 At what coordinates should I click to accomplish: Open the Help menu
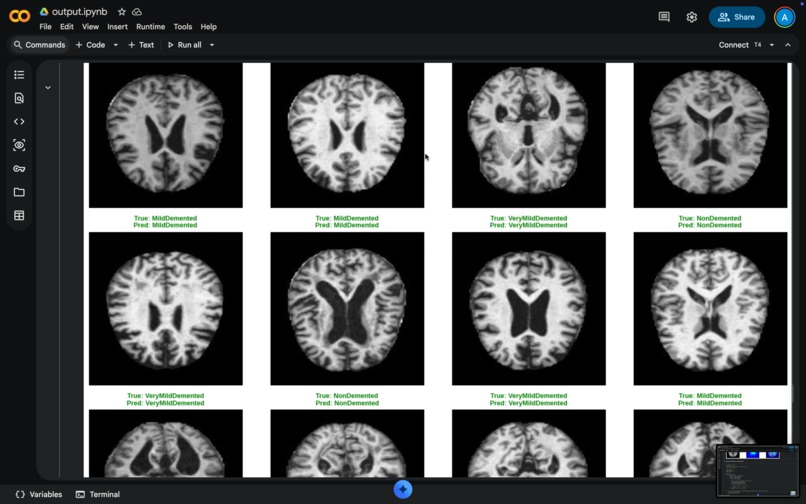point(208,27)
